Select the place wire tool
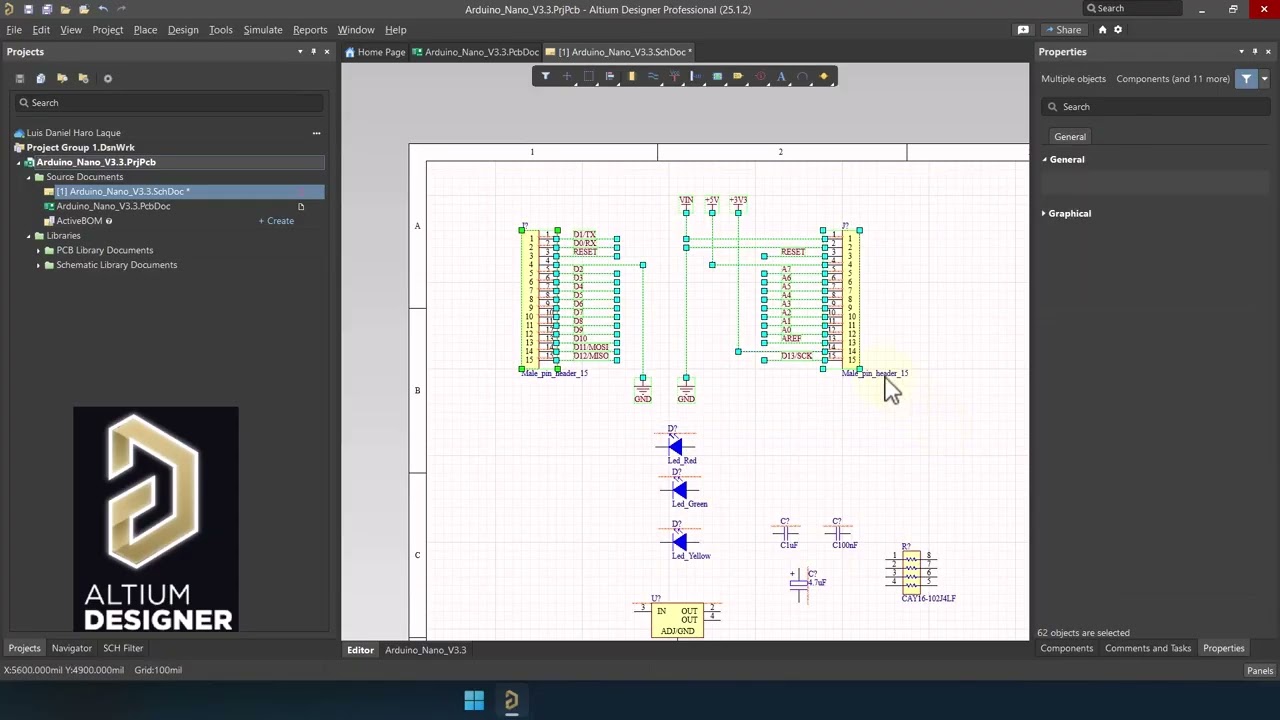Image resolution: width=1280 pixels, height=720 pixels. click(x=653, y=76)
